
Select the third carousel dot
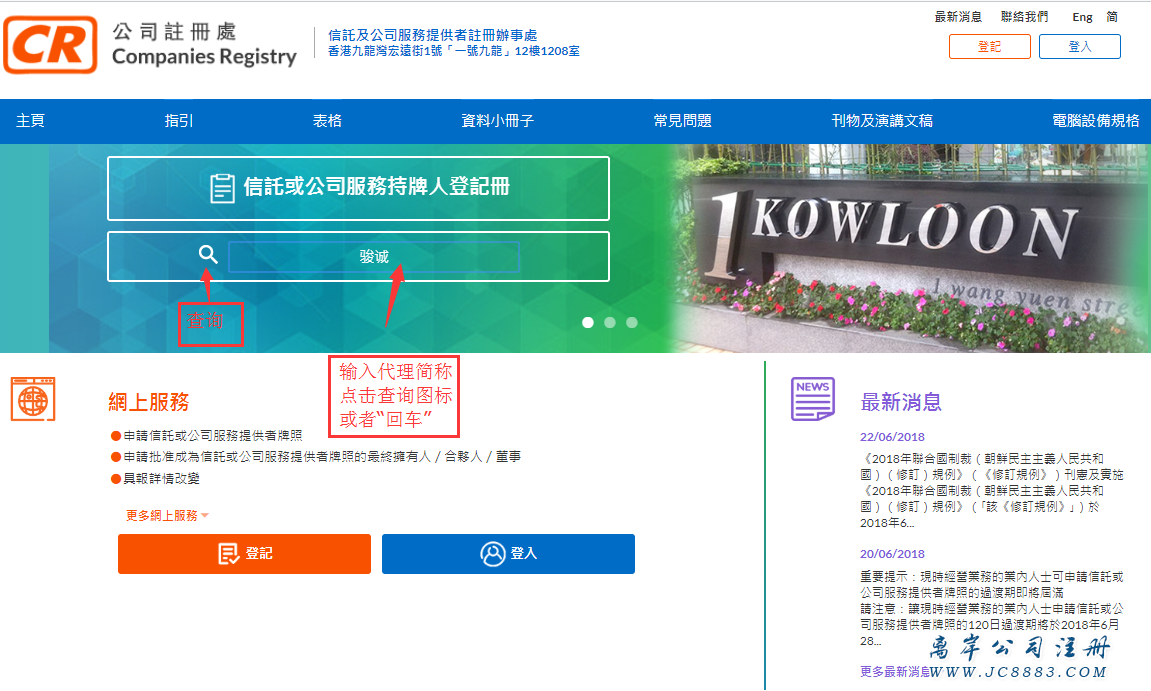click(x=631, y=322)
